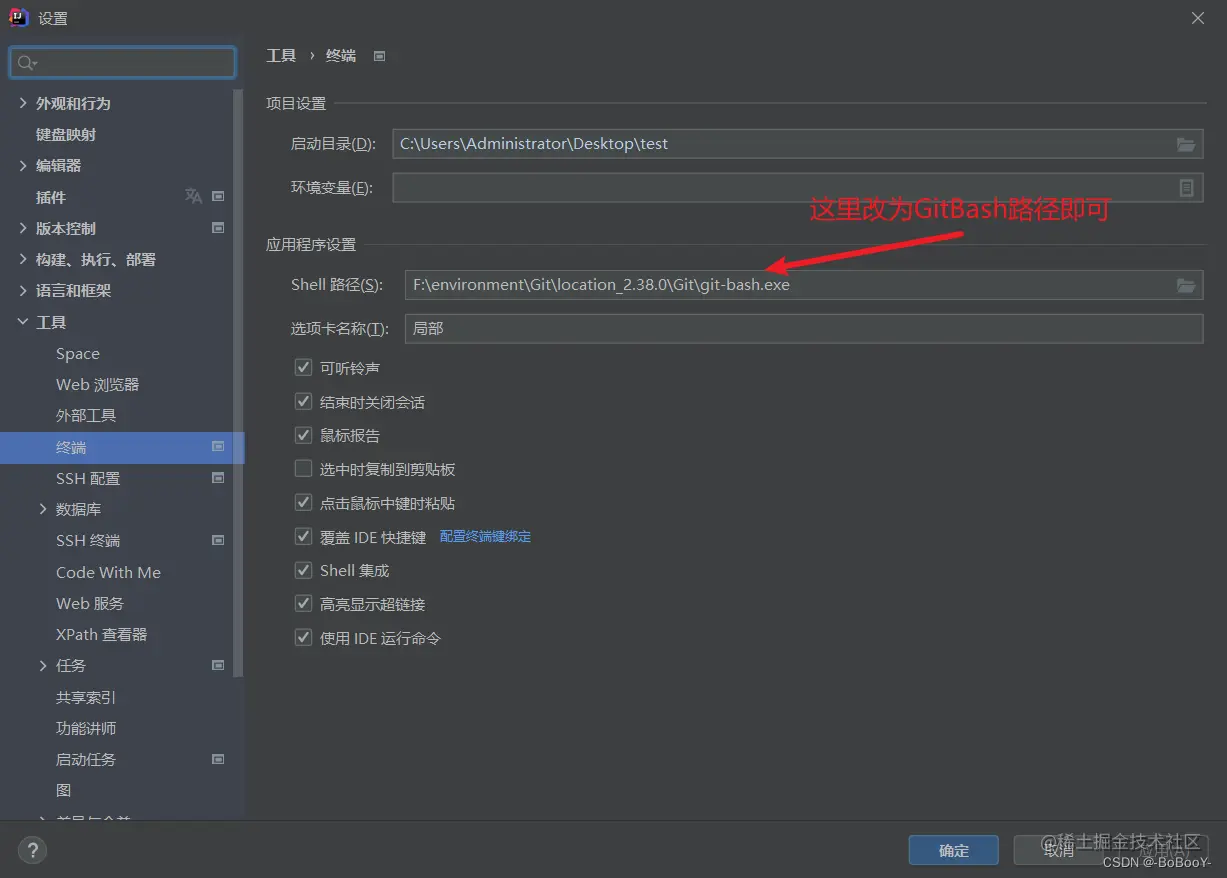Click the settings tree vertical scrollbar
The width and height of the screenshot is (1227, 878).
point(238,383)
